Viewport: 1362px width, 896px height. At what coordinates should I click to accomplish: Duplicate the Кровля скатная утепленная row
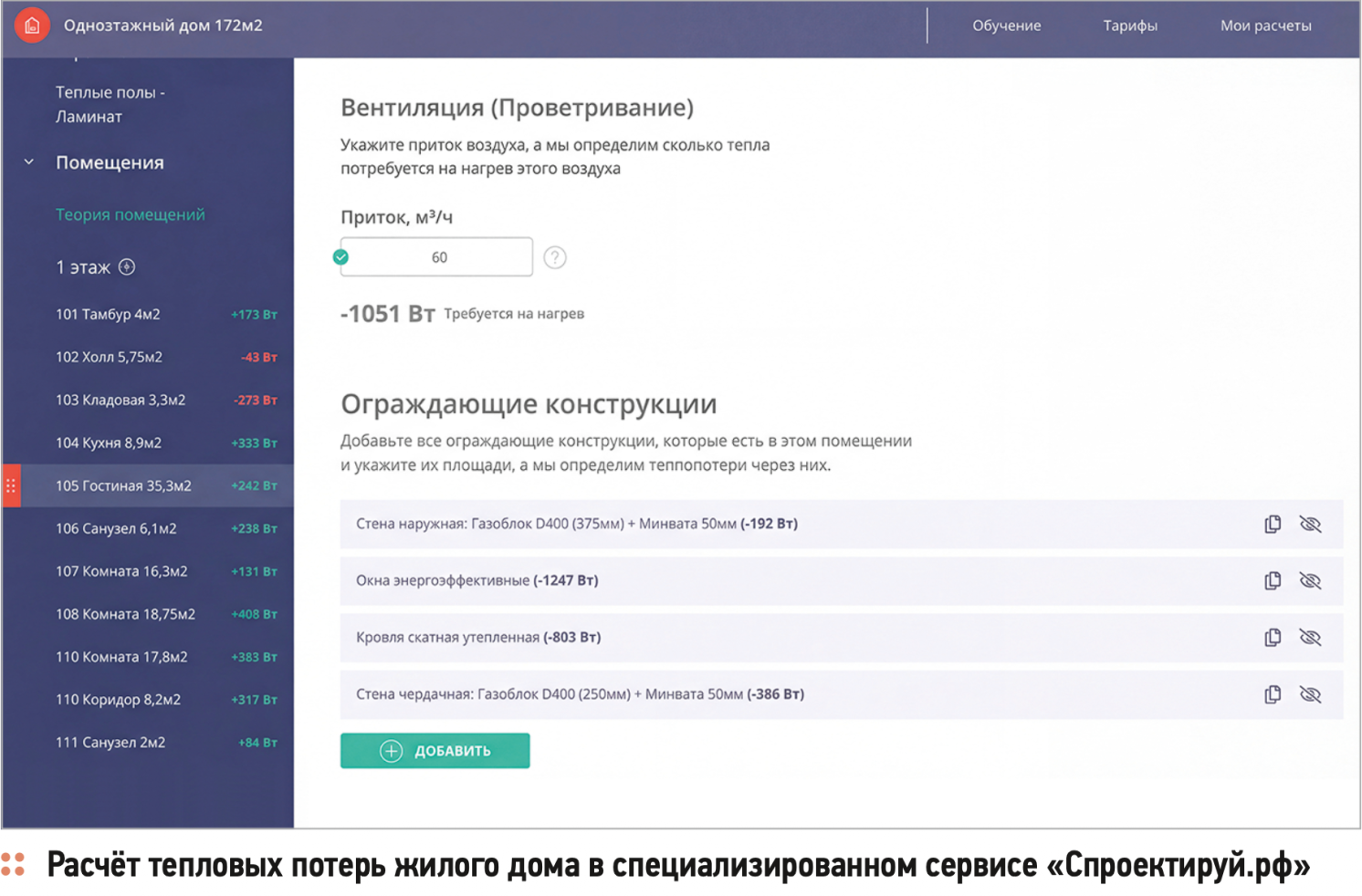coord(1273,638)
